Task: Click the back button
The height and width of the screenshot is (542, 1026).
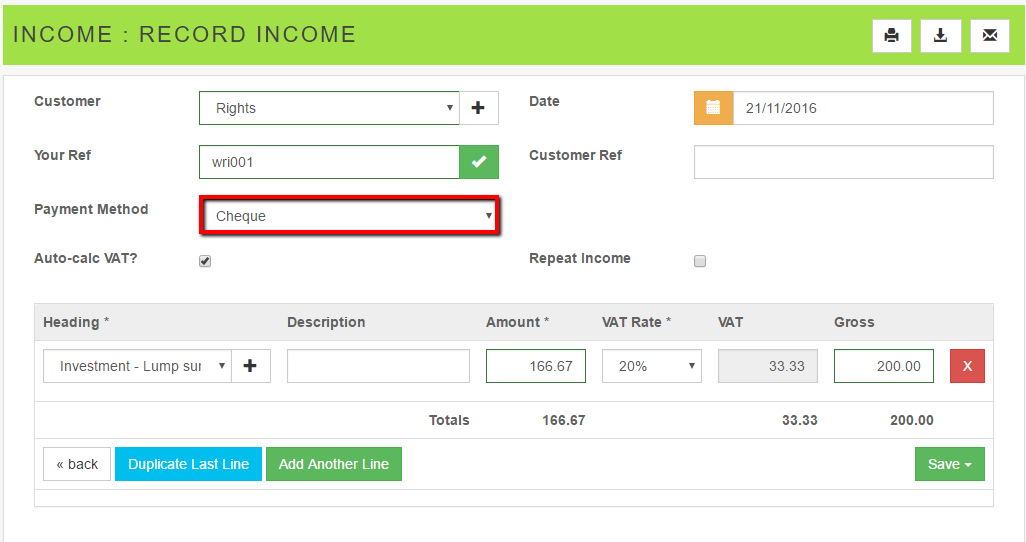Action: (x=77, y=464)
